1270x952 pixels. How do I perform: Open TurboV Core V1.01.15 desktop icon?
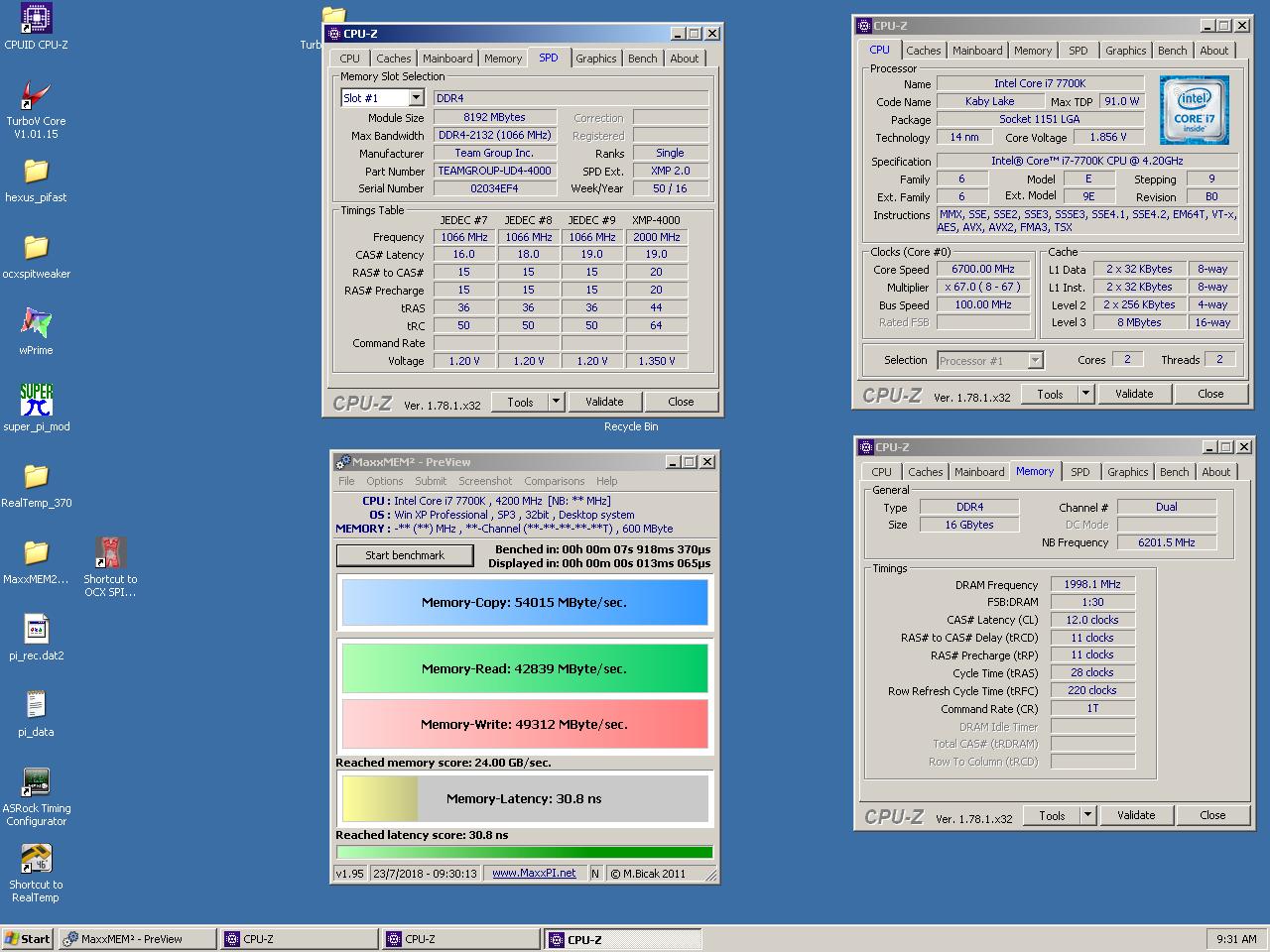[36, 96]
